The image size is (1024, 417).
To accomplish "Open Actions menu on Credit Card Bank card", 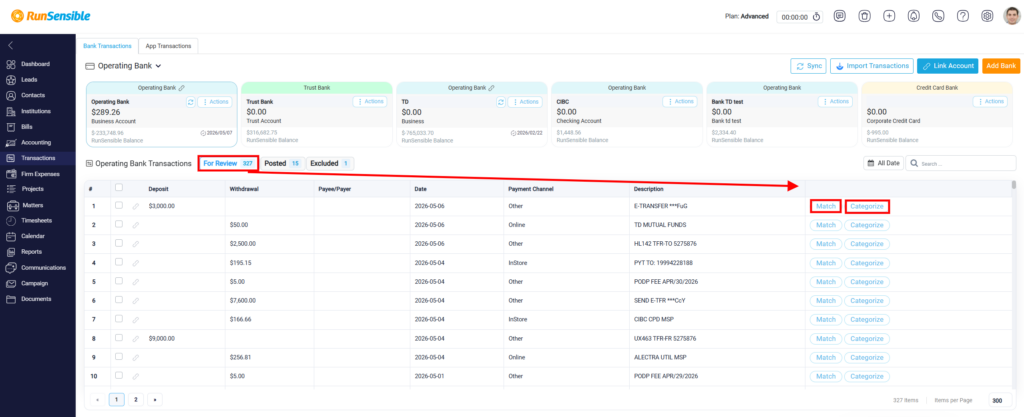I will pos(990,102).
